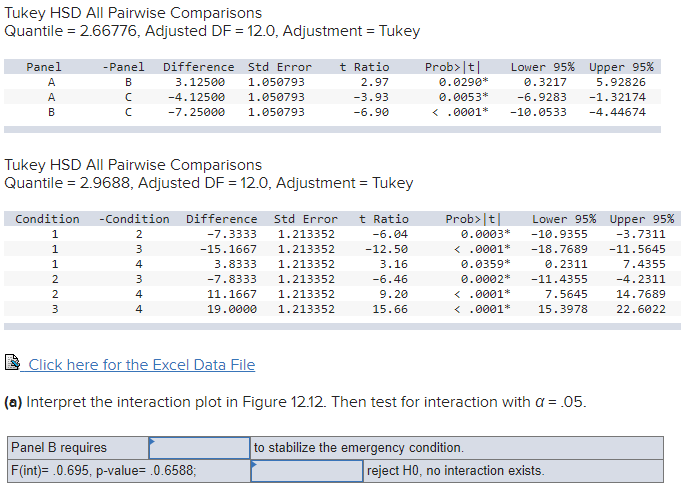Click t ratio value -6.90
This screenshot has width=694, height=496.
coord(371,112)
